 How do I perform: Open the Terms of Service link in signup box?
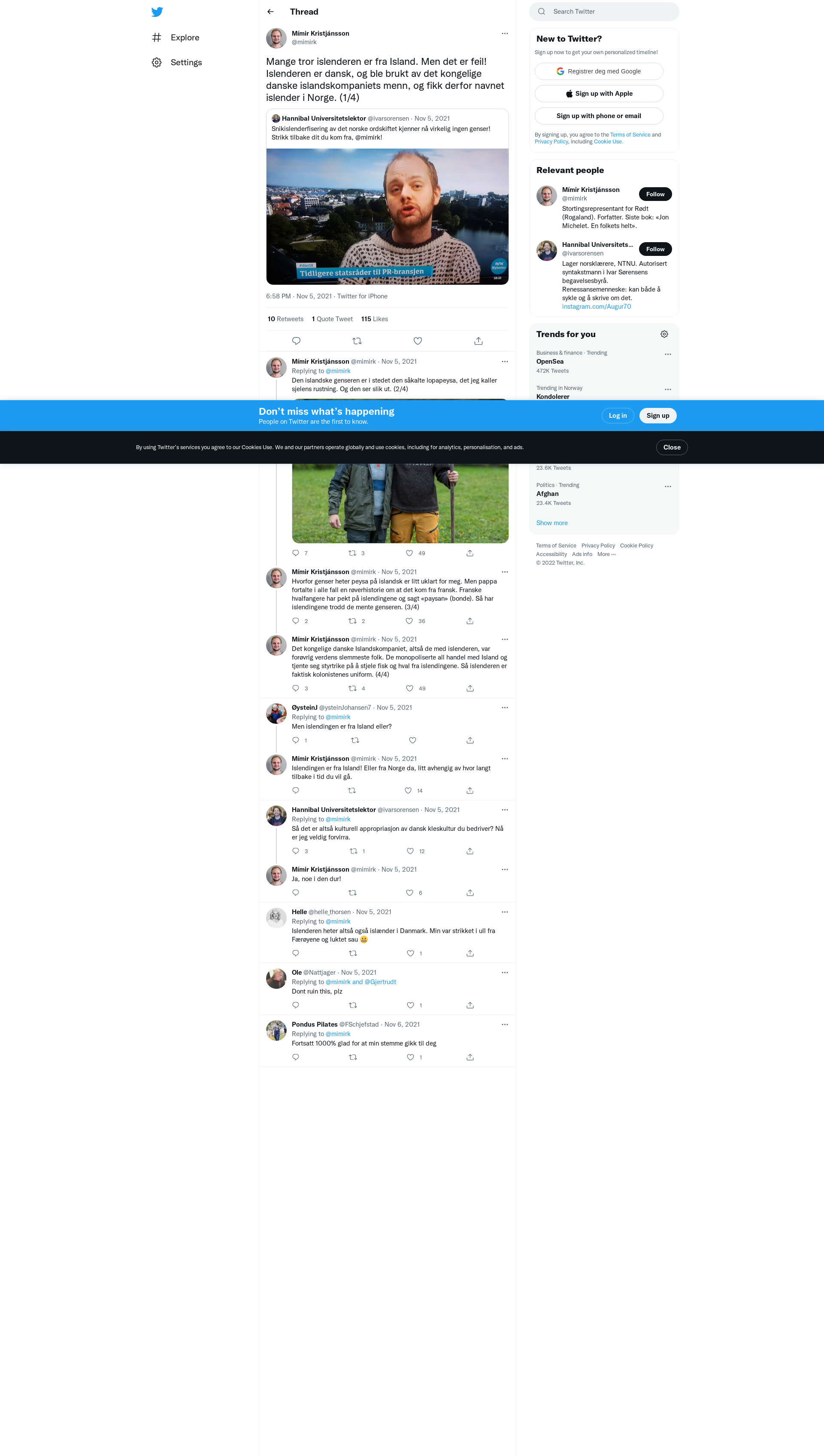point(630,135)
